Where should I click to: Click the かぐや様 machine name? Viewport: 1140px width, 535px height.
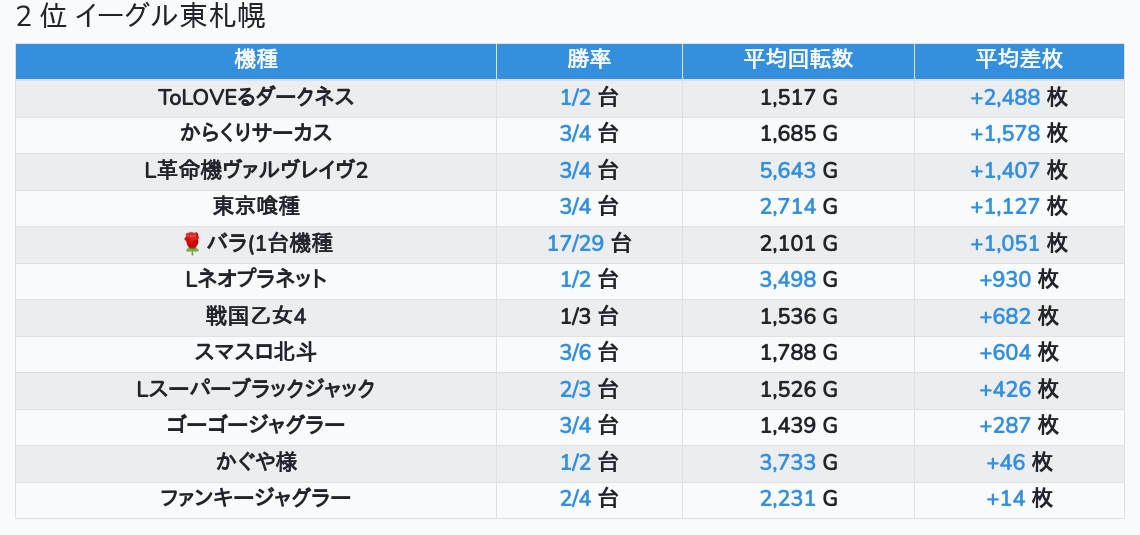click(x=256, y=462)
